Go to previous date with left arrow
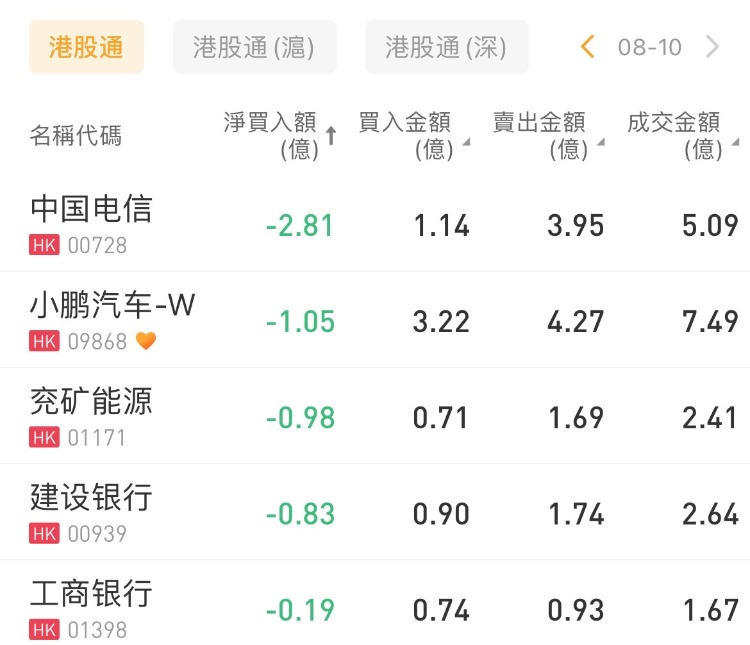The height and width of the screenshot is (645, 750). 588,46
